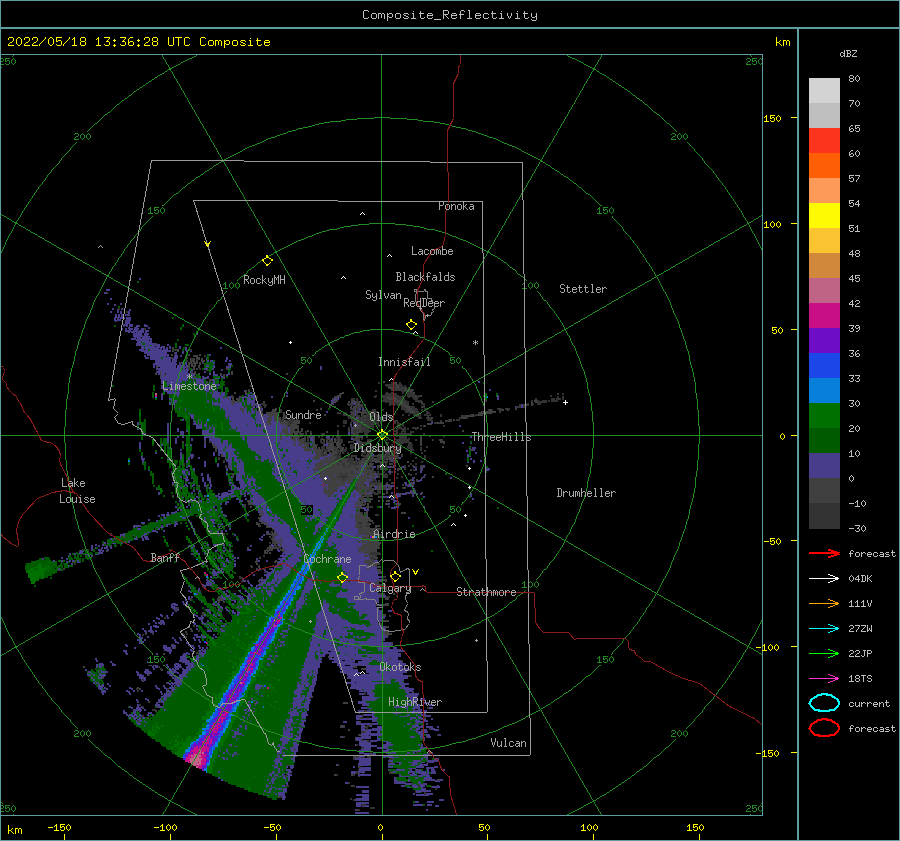
Task: Click the bright yellow 54 dBZ swatch
Action: [x=824, y=215]
